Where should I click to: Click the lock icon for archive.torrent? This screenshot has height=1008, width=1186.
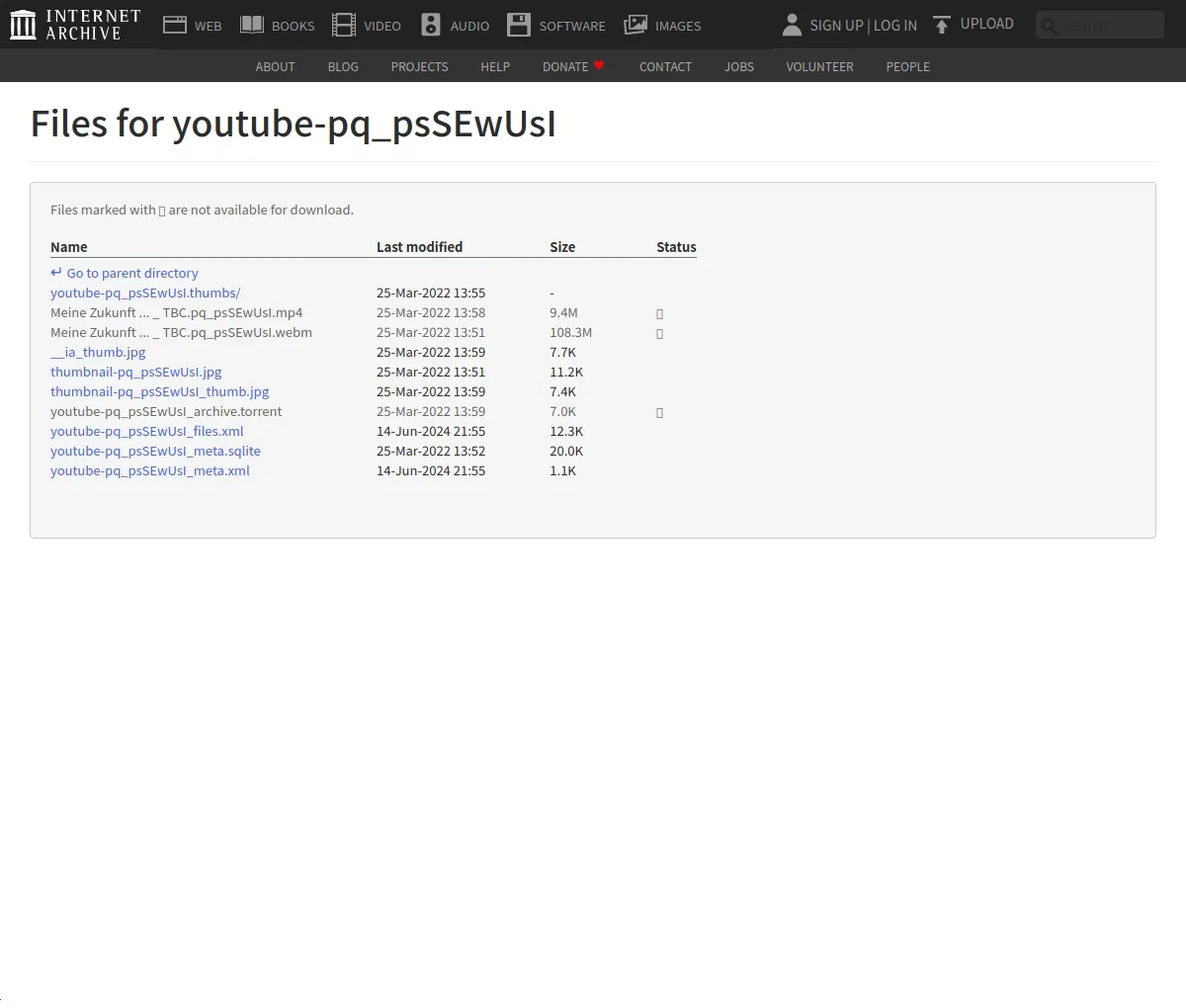click(x=659, y=412)
